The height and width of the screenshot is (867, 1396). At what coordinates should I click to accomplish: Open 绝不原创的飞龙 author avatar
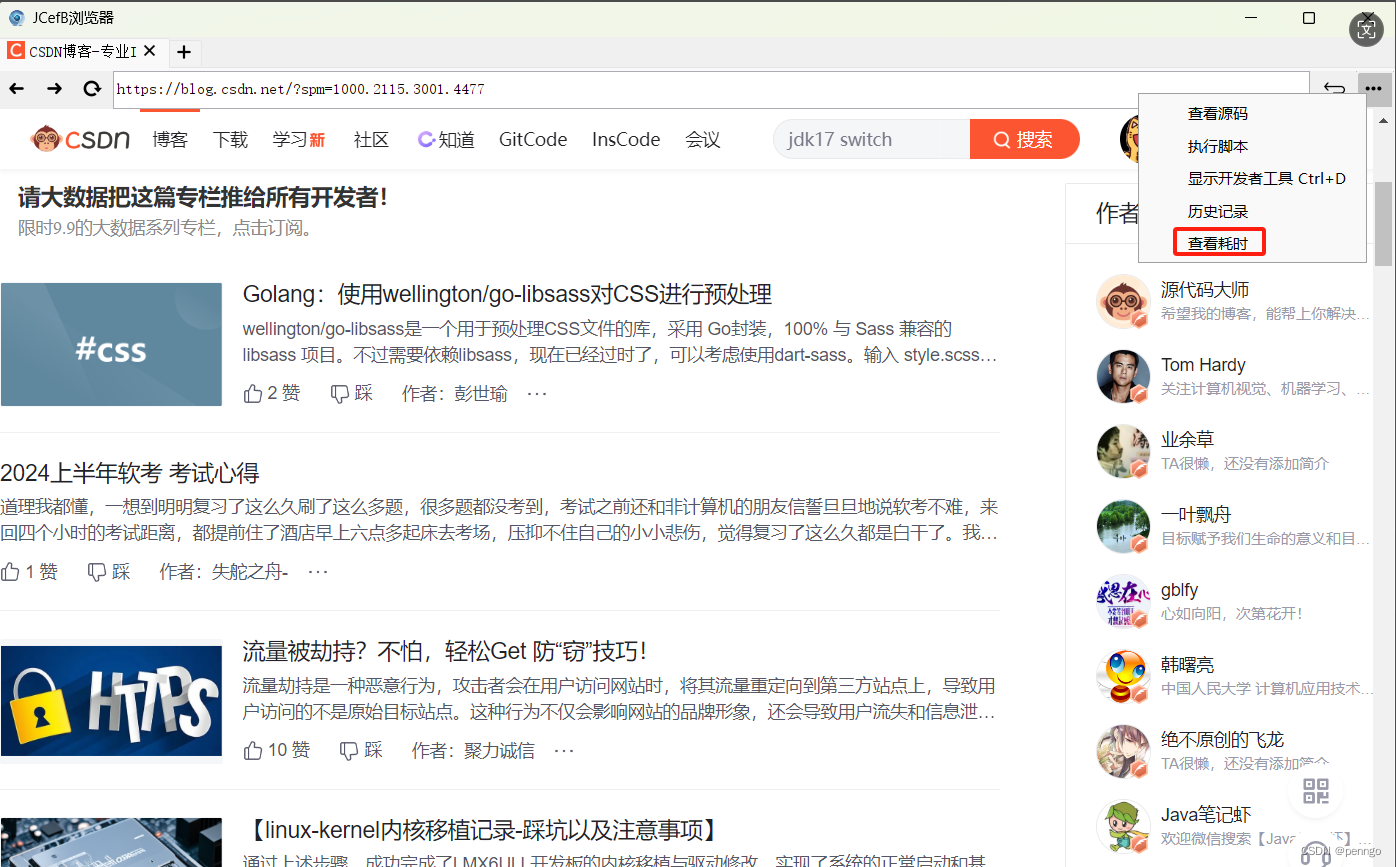[1123, 751]
